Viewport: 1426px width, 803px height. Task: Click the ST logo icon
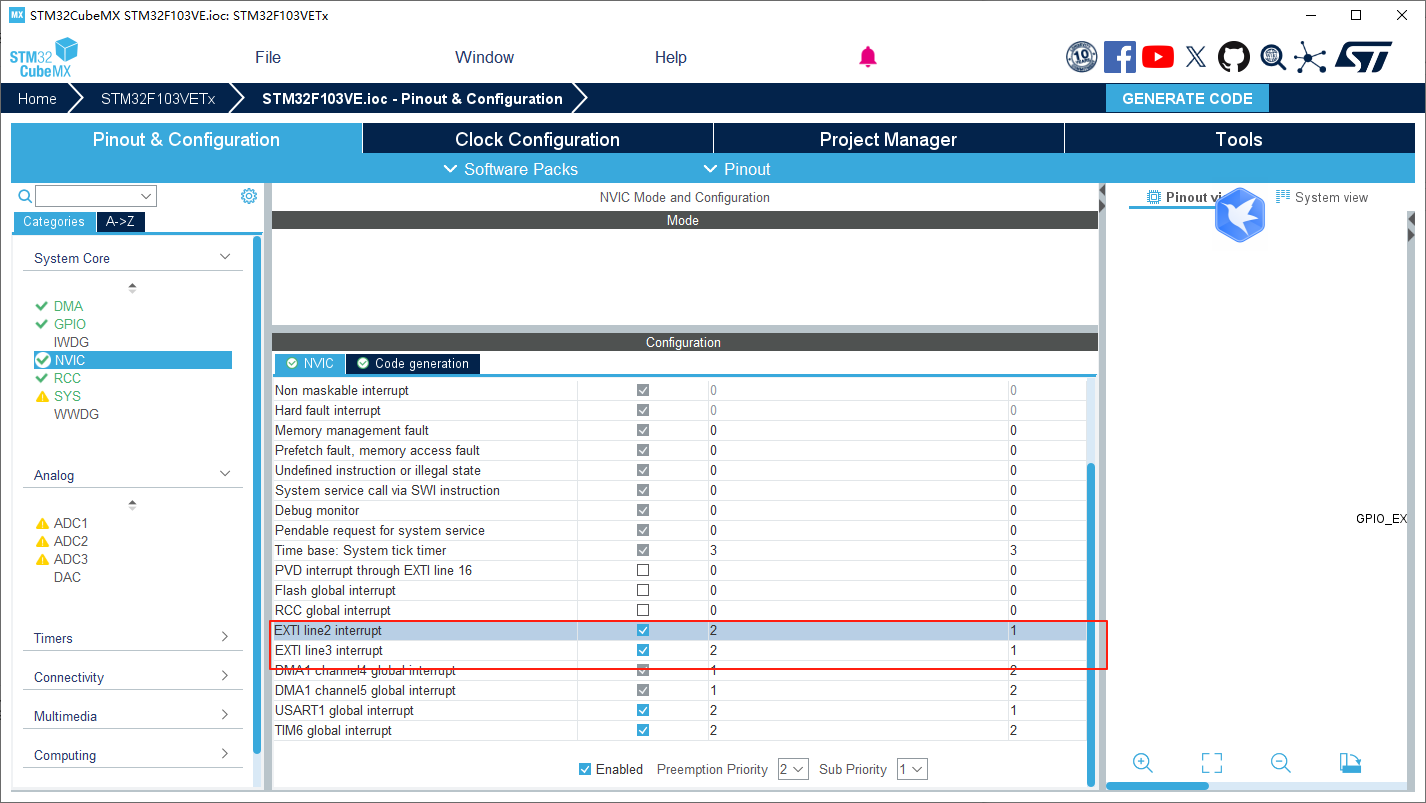1362,57
